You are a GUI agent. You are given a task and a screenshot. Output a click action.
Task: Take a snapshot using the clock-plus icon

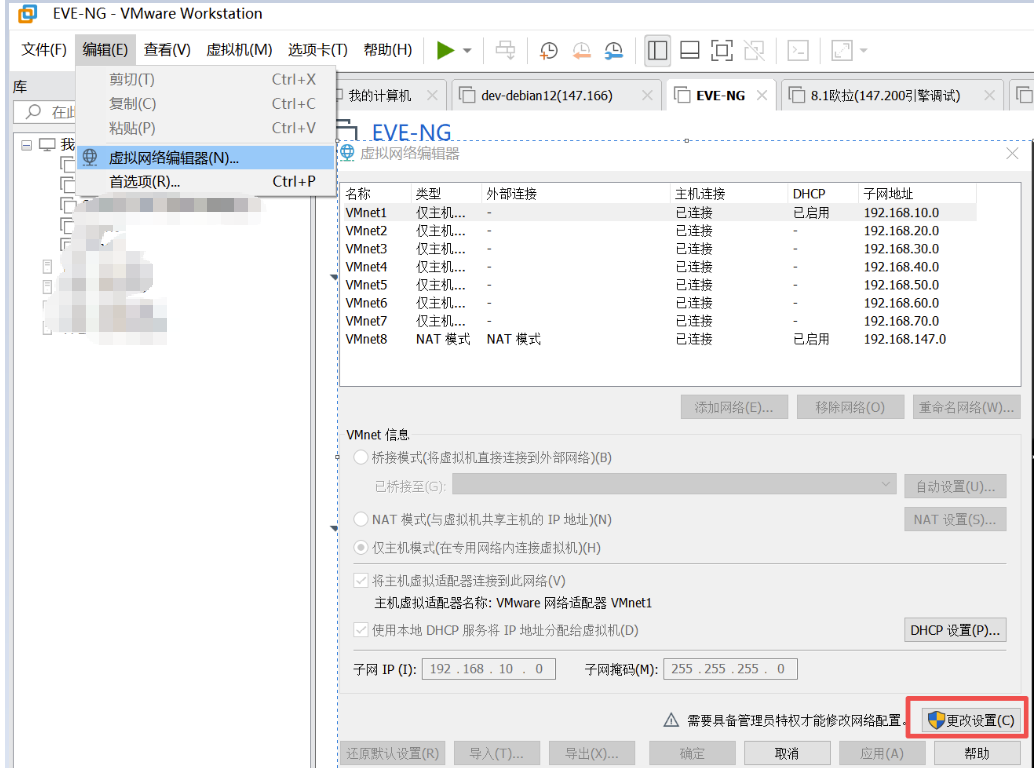(548, 50)
